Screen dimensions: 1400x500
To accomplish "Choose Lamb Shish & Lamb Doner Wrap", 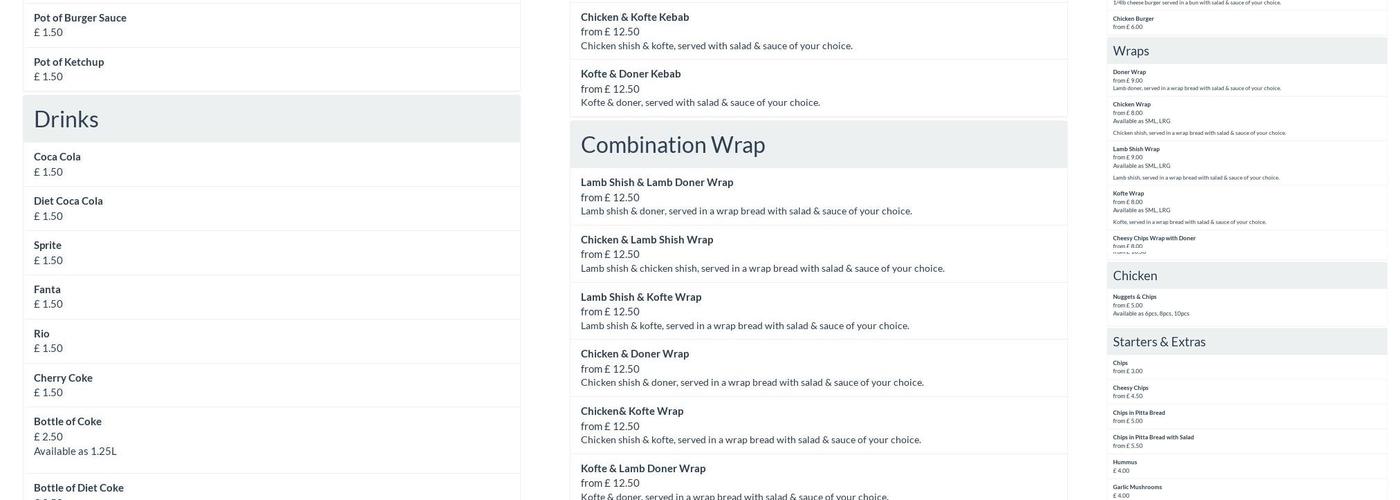I will coord(818,197).
